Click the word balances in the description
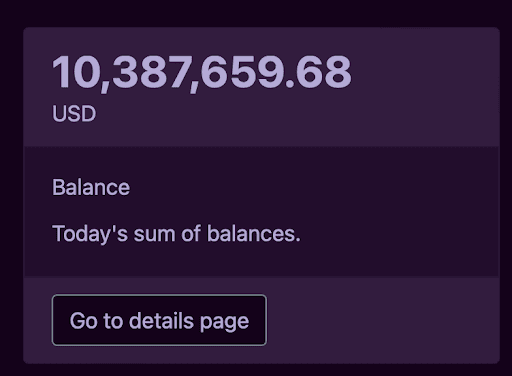 point(254,233)
